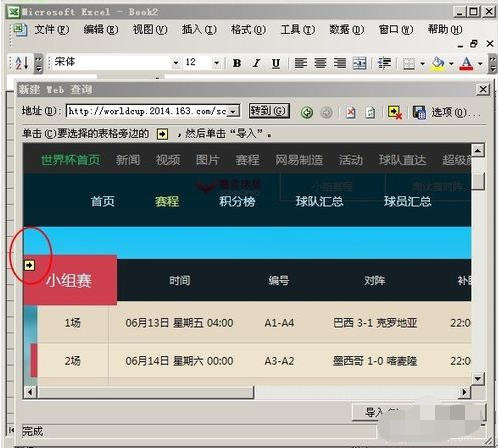
Task: Apply right text alignment
Action: (340, 63)
